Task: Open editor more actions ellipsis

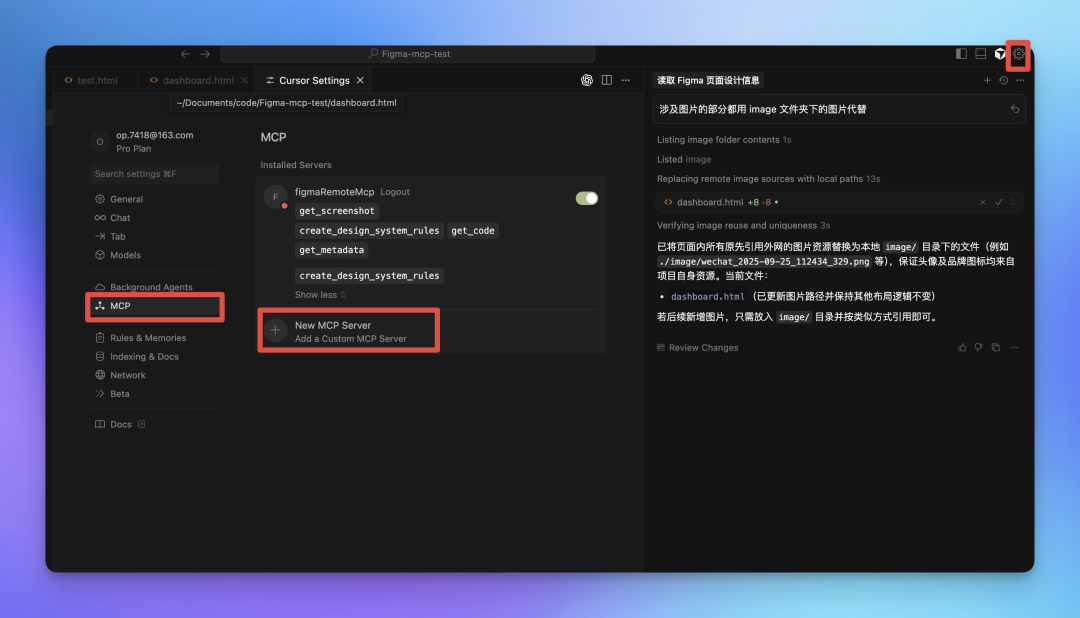Action: (x=625, y=81)
